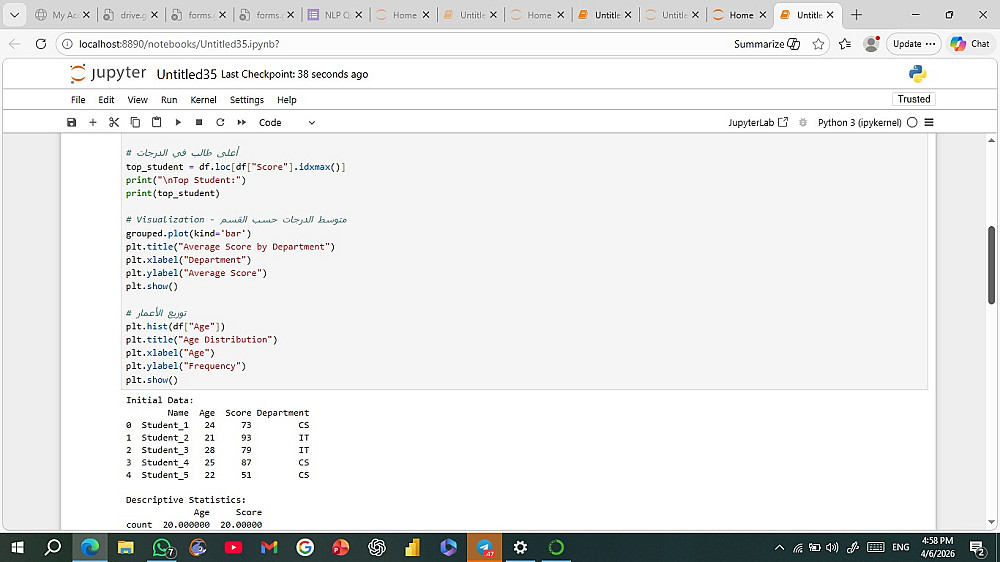
Task: Open the View menu
Action: coord(137,100)
